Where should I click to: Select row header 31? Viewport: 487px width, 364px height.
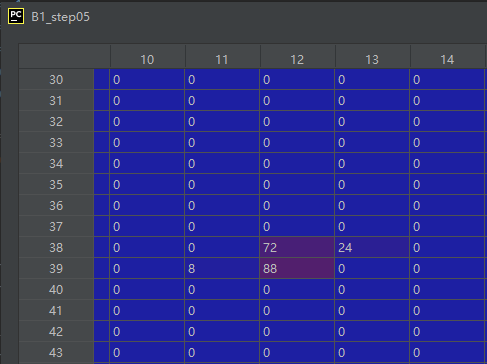pyautogui.click(x=56, y=101)
